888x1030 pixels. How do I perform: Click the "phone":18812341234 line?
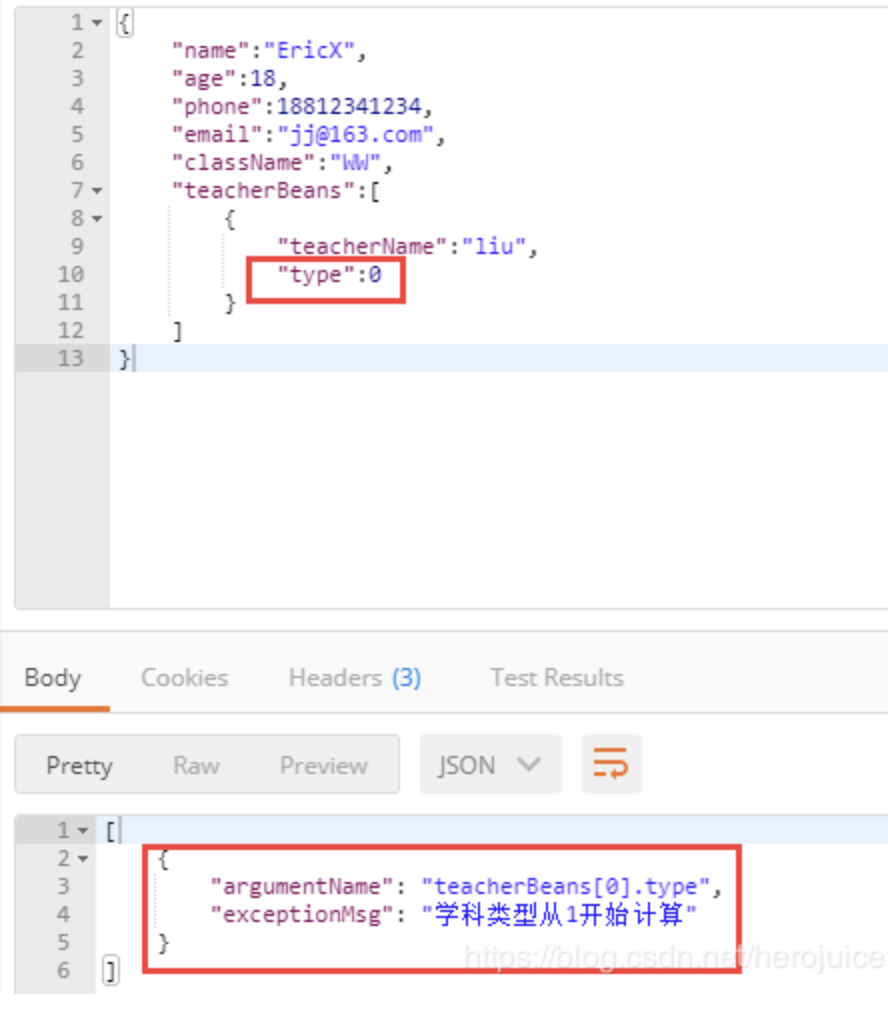tap(302, 106)
